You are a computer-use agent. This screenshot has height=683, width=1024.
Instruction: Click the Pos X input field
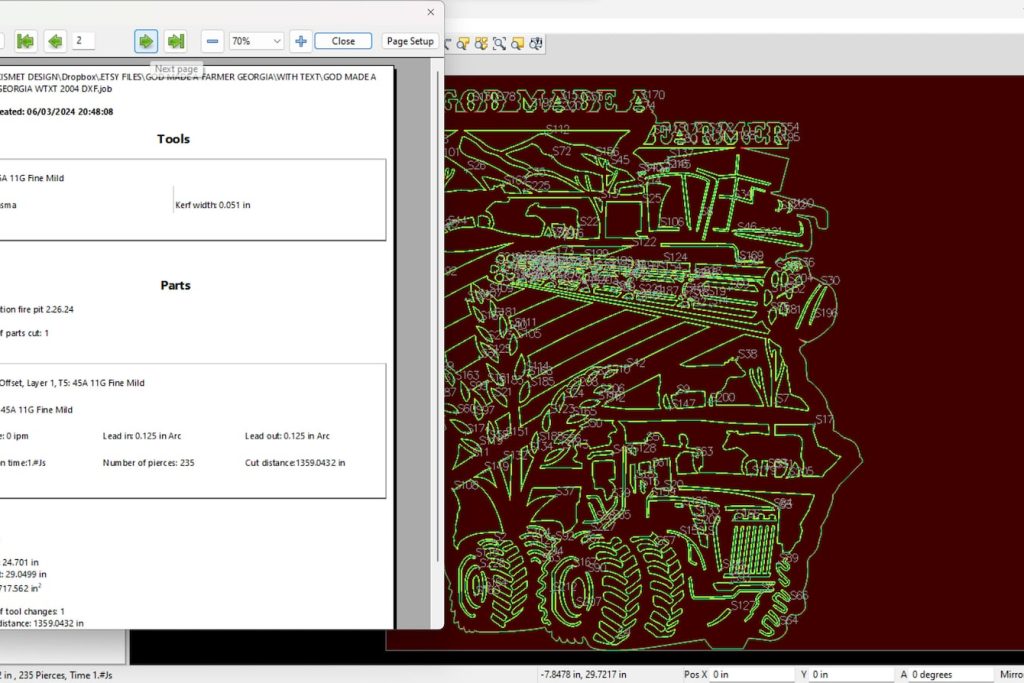pyautogui.click(x=746, y=674)
